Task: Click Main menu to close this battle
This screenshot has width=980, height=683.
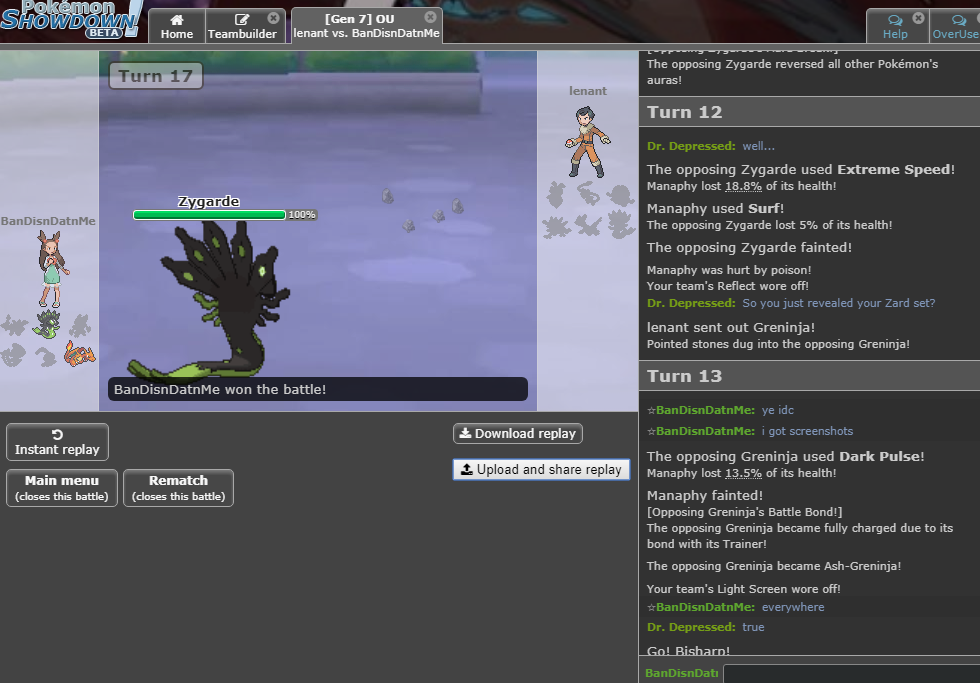Action: point(62,488)
